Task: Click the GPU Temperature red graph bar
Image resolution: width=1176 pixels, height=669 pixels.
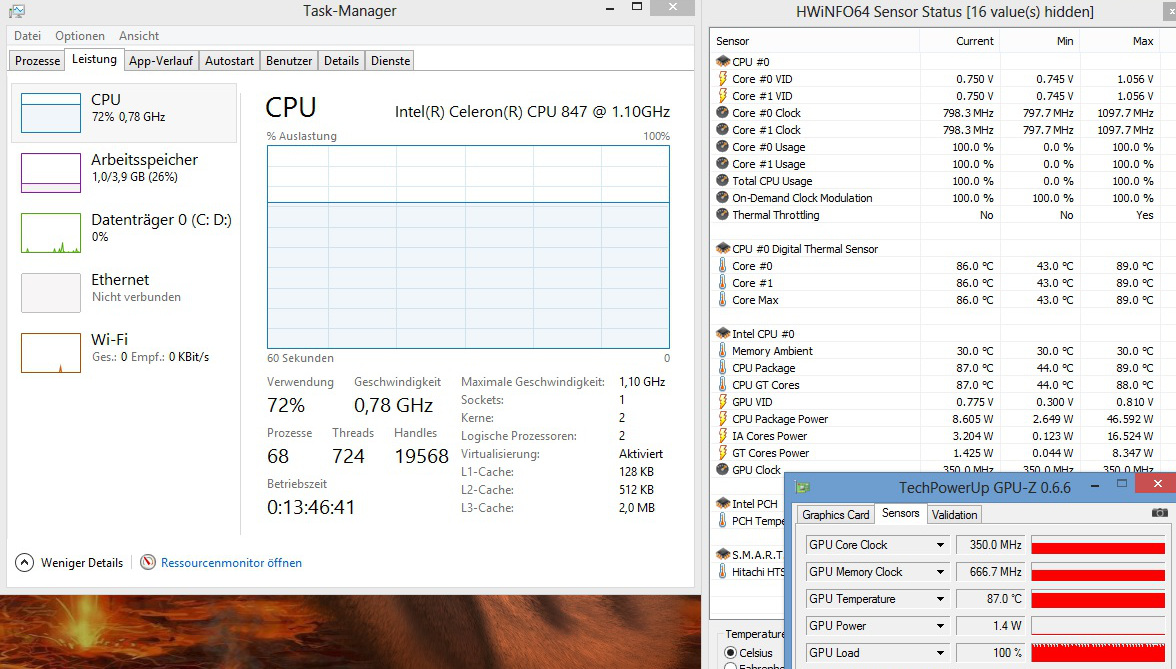Action: pos(1099,599)
